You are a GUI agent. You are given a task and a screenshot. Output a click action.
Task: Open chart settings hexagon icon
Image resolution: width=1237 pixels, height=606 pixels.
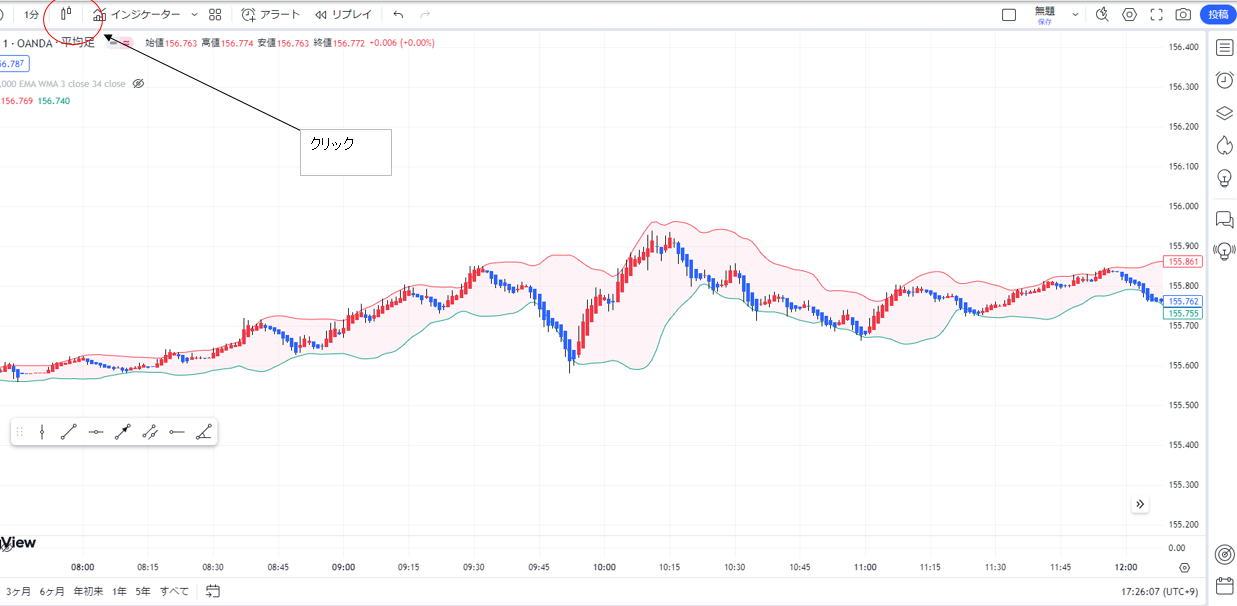(1129, 15)
